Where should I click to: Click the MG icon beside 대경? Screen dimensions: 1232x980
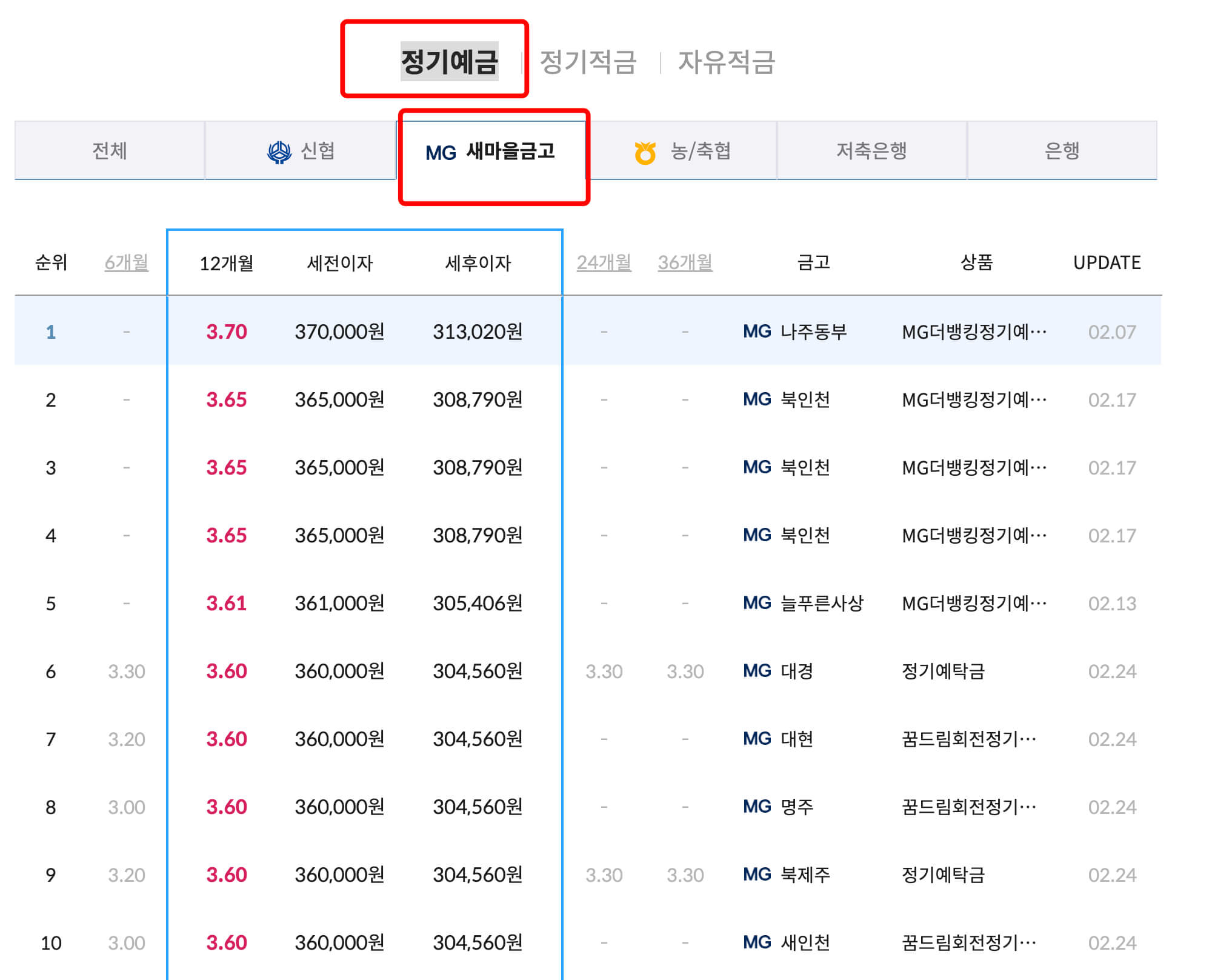click(758, 671)
